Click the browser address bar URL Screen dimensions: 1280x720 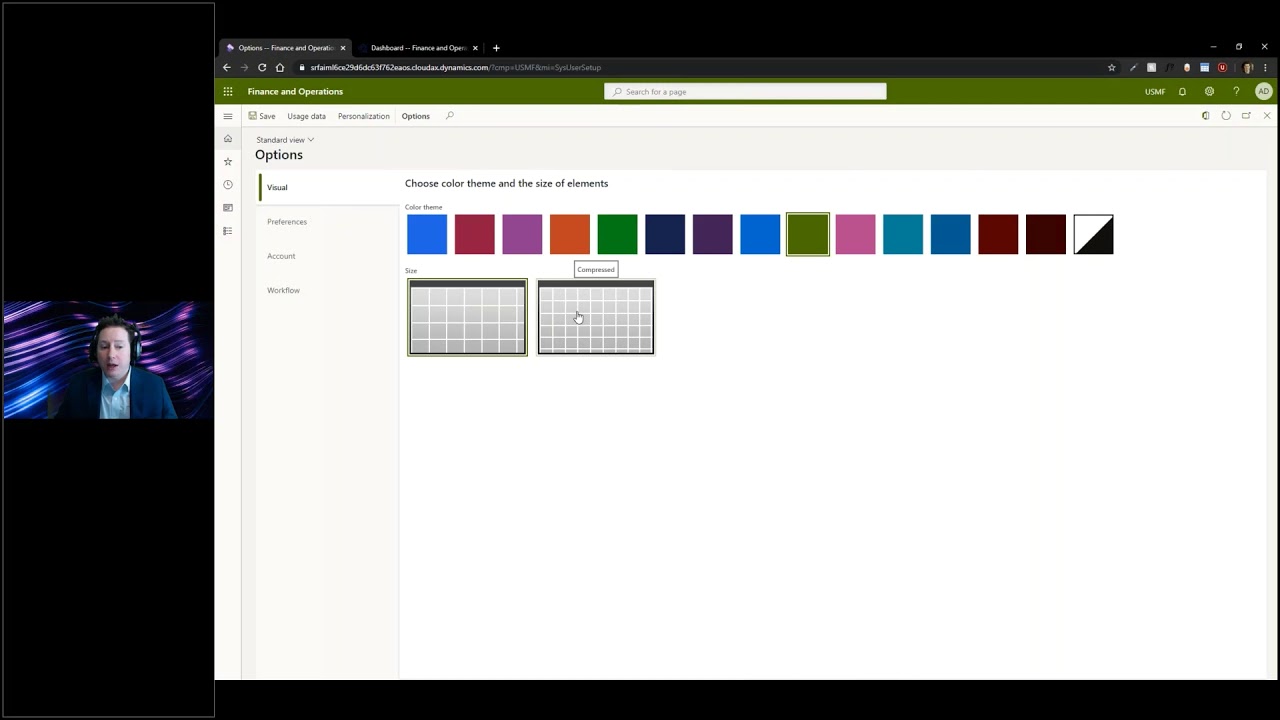pyautogui.click(x=455, y=67)
